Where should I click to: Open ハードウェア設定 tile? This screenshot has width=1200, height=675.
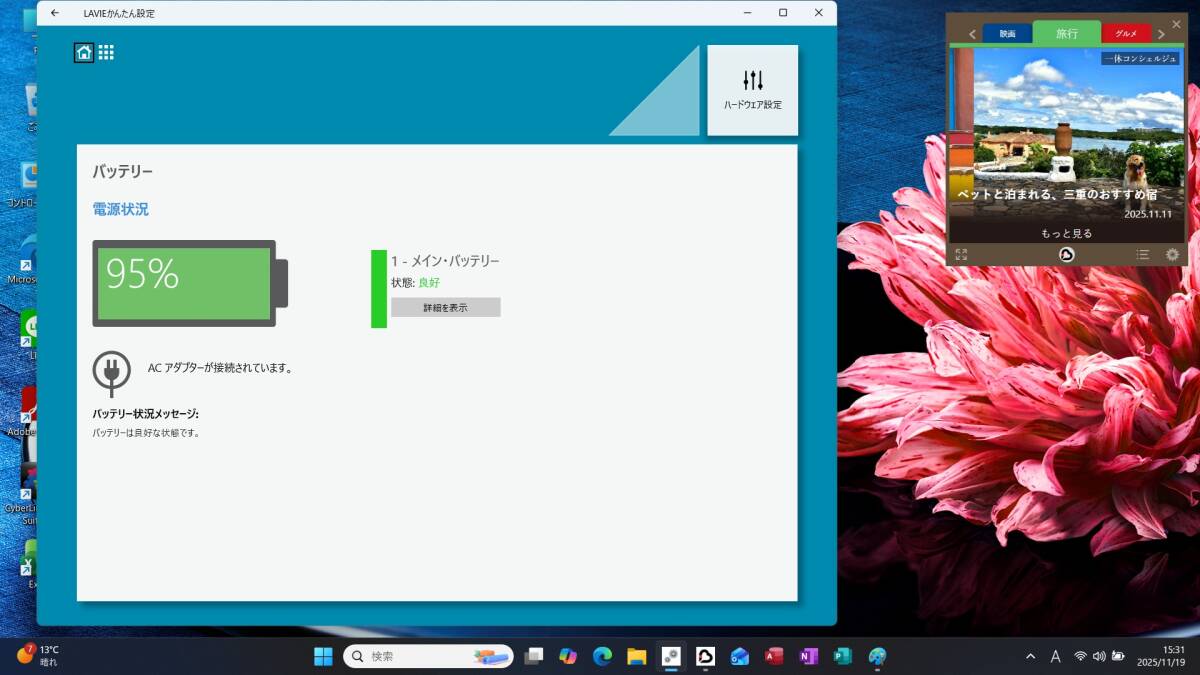(x=752, y=90)
